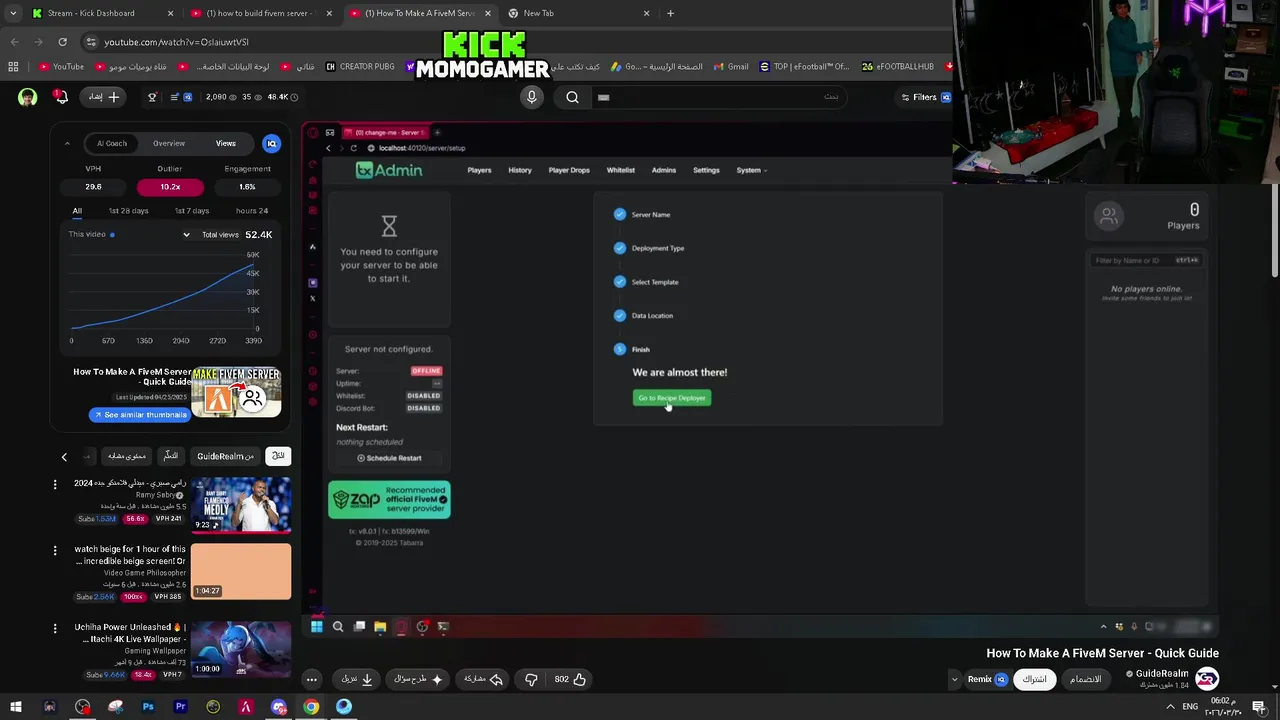Click the white Subscribe button

click(x=1035, y=679)
